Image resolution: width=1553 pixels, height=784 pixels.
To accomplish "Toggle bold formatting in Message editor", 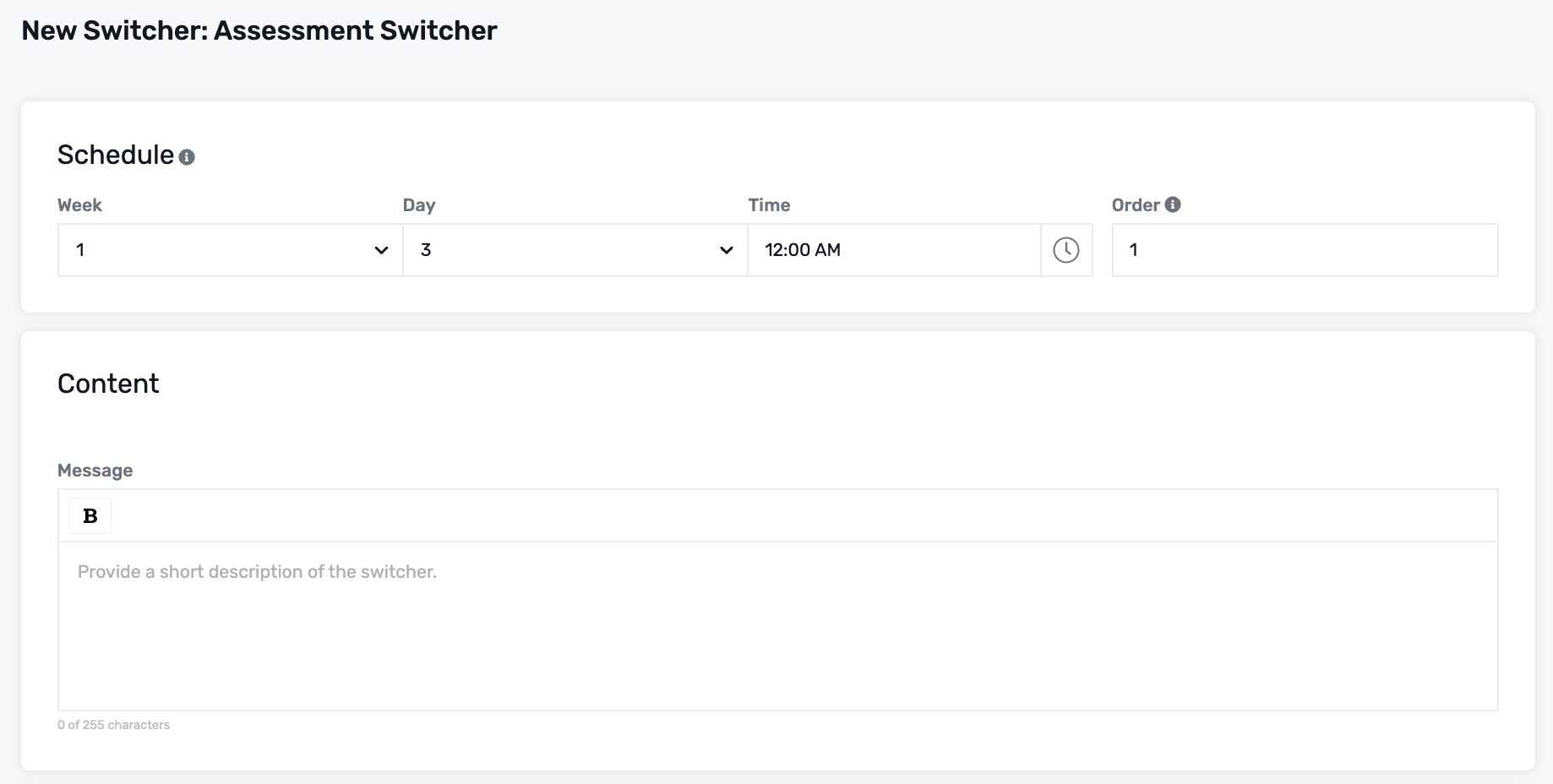I will [x=90, y=516].
